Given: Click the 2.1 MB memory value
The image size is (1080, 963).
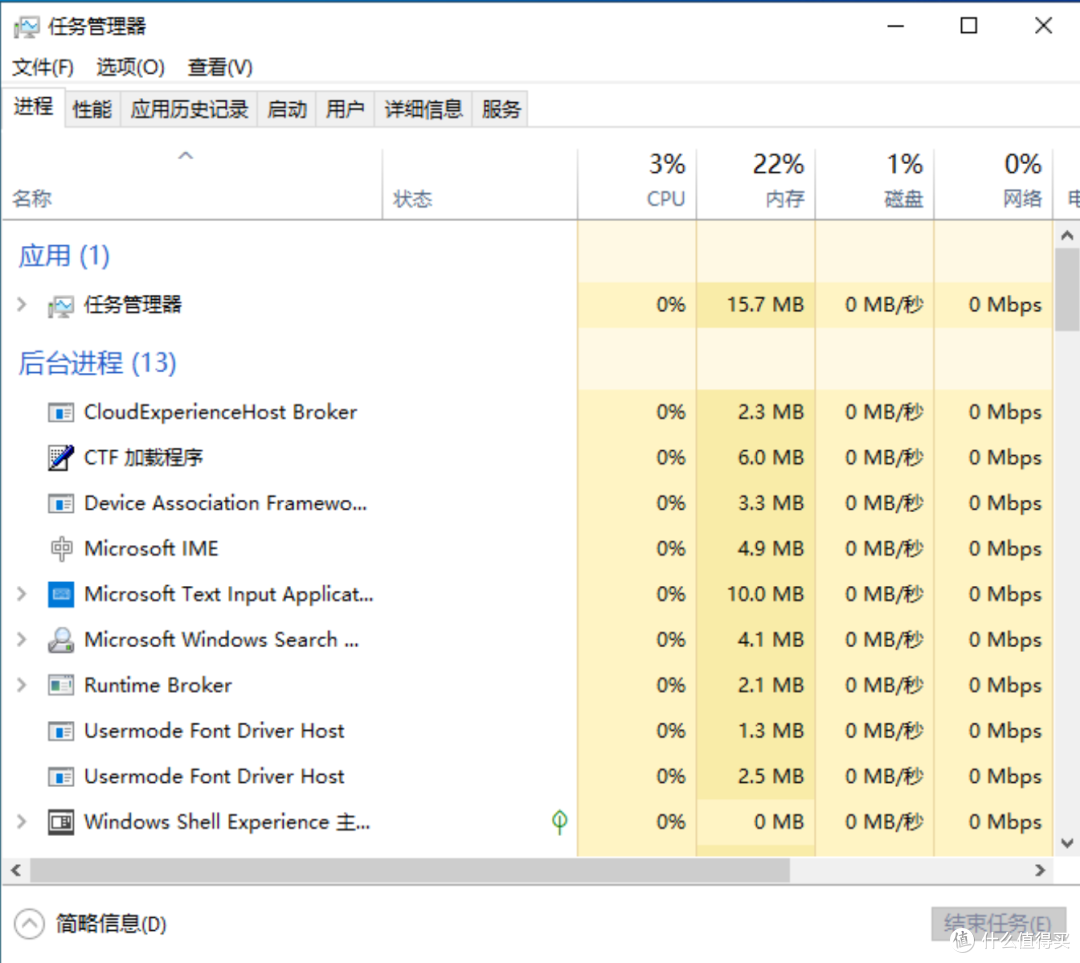Looking at the screenshot, I should (771, 685).
